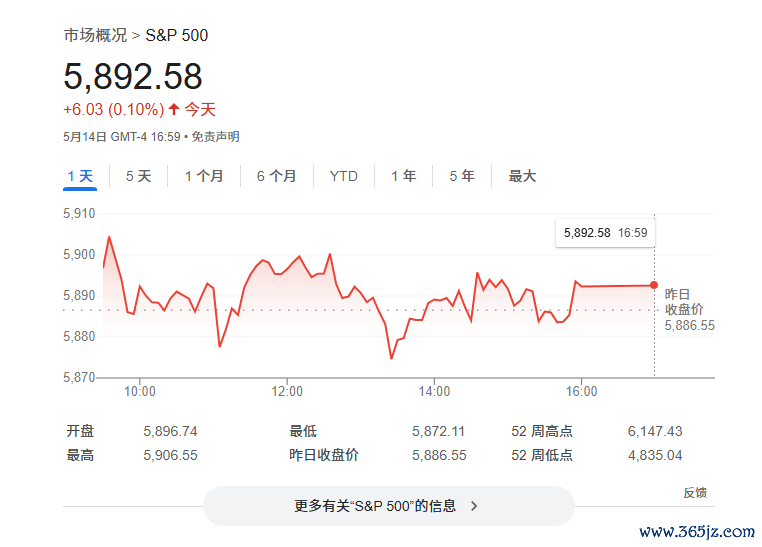Click the 52 周低点 value 4,835.04
The width and height of the screenshot is (762, 547).
tap(655, 455)
